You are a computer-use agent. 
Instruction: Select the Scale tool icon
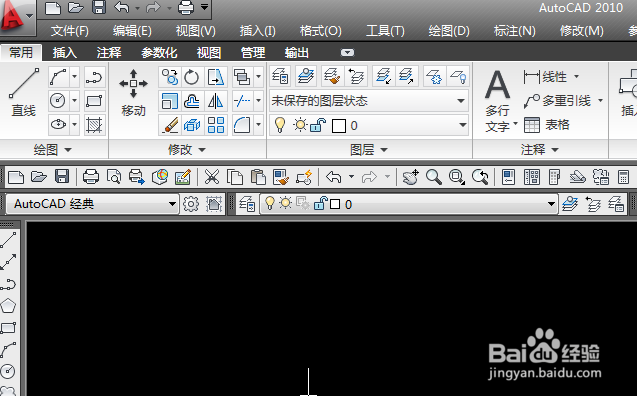(x=169, y=101)
